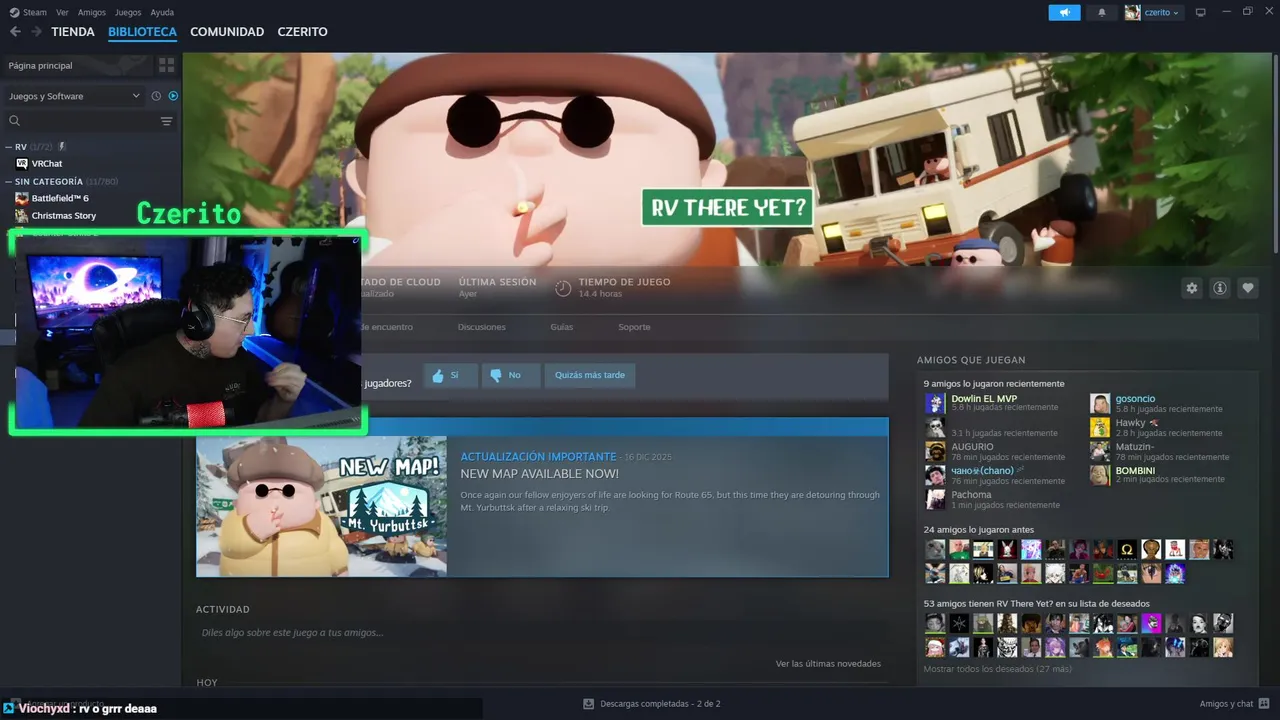Open the czerito account dropdown

click(x=1153, y=12)
